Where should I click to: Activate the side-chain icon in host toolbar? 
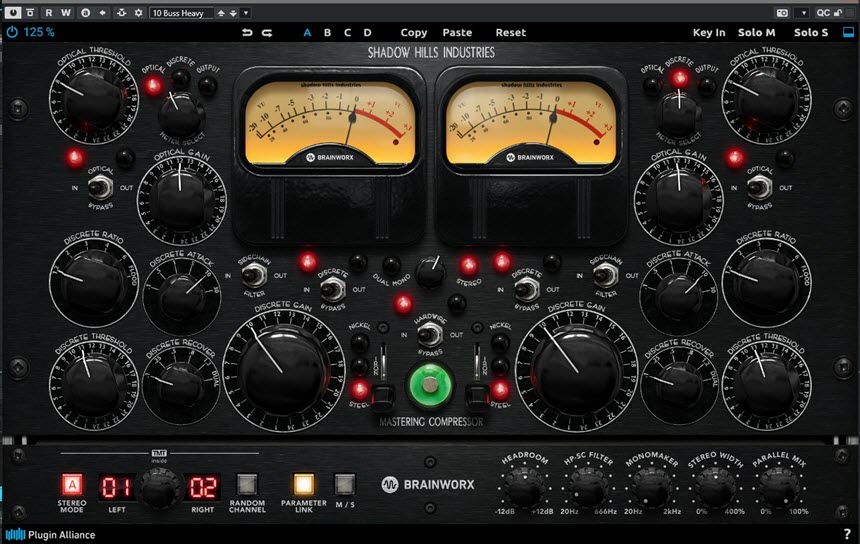121,12
